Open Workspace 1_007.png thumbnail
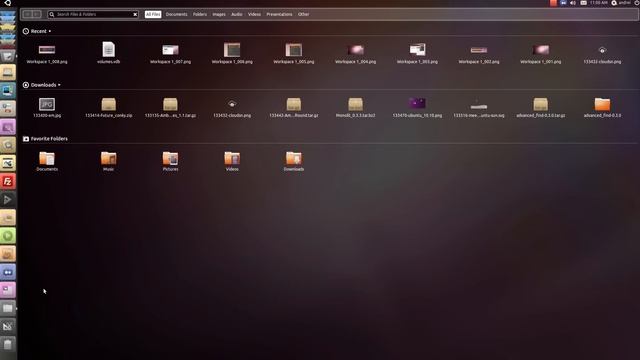Screen dimensions: 640x360 [170, 50]
